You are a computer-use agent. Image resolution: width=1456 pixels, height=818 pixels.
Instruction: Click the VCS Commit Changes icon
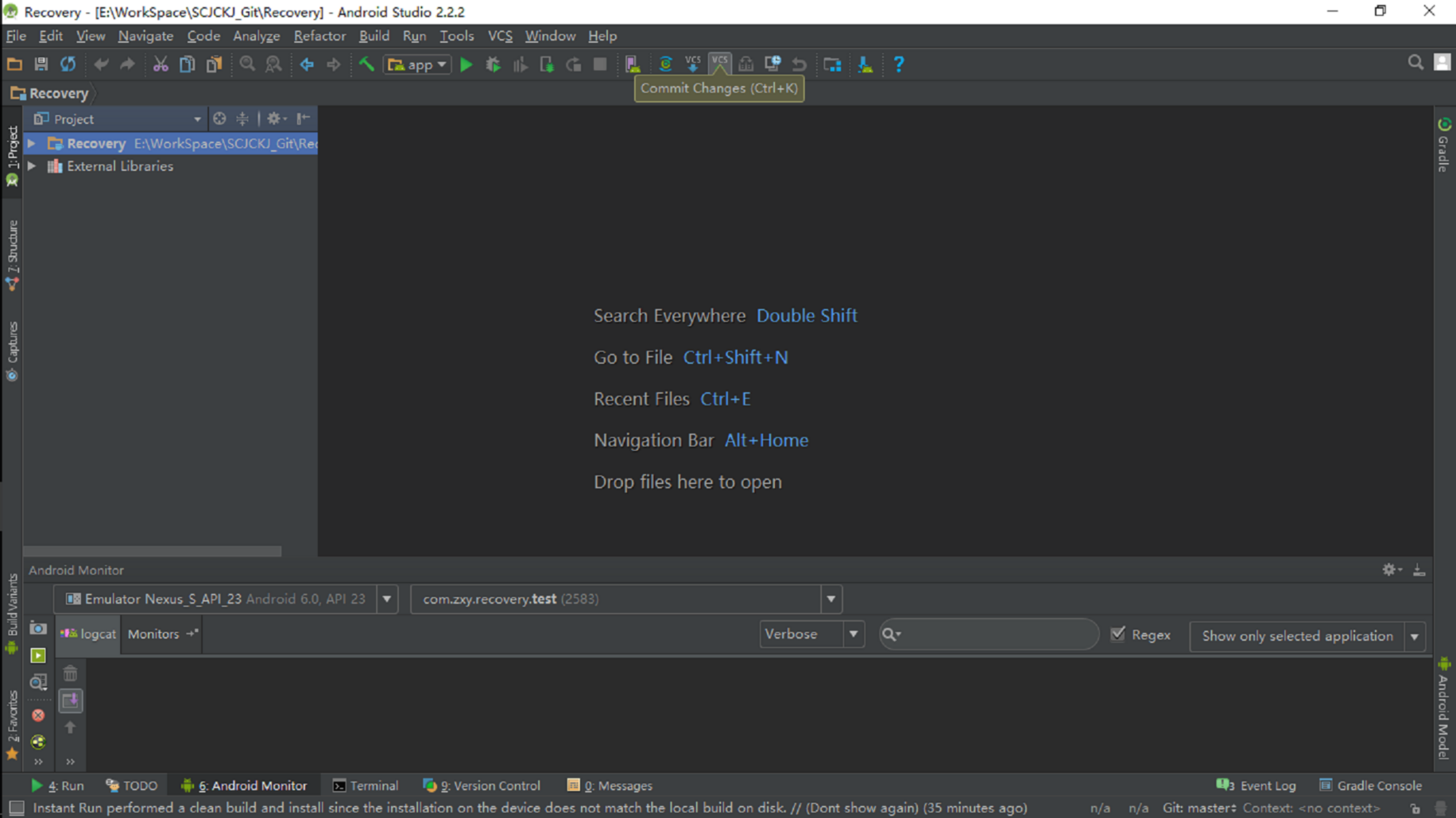tap(719, 64)
